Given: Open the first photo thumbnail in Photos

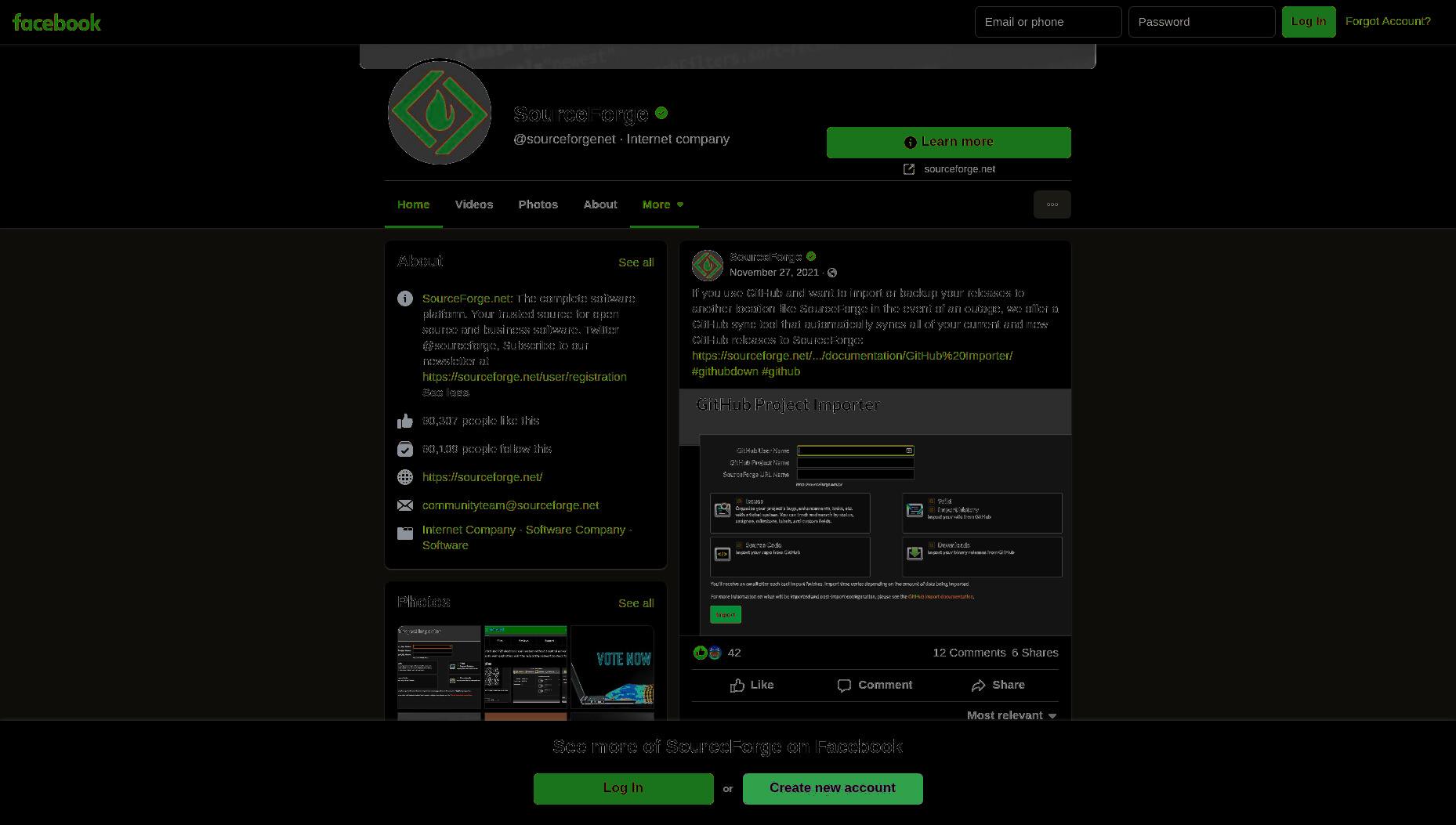Looking at the screenshot, I should [439, 667].
